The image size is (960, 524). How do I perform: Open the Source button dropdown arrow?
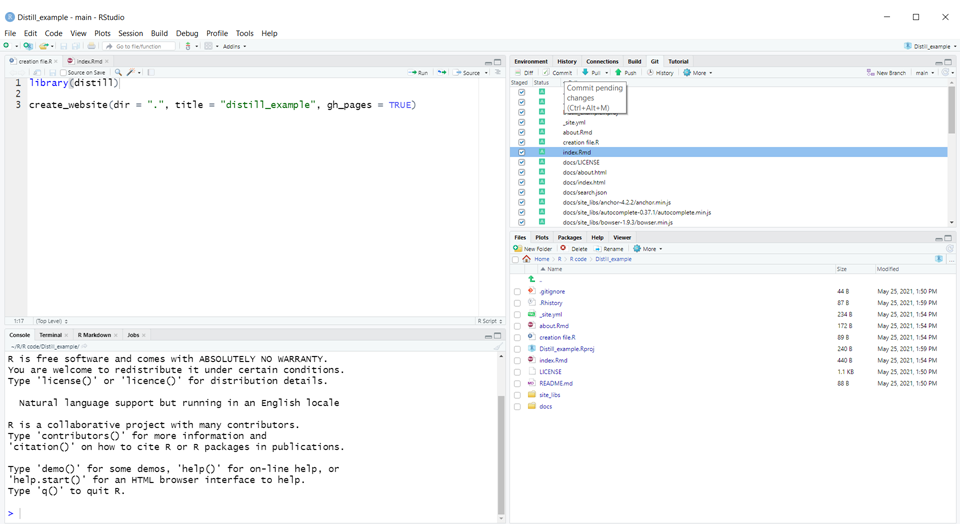pos(486,73)
